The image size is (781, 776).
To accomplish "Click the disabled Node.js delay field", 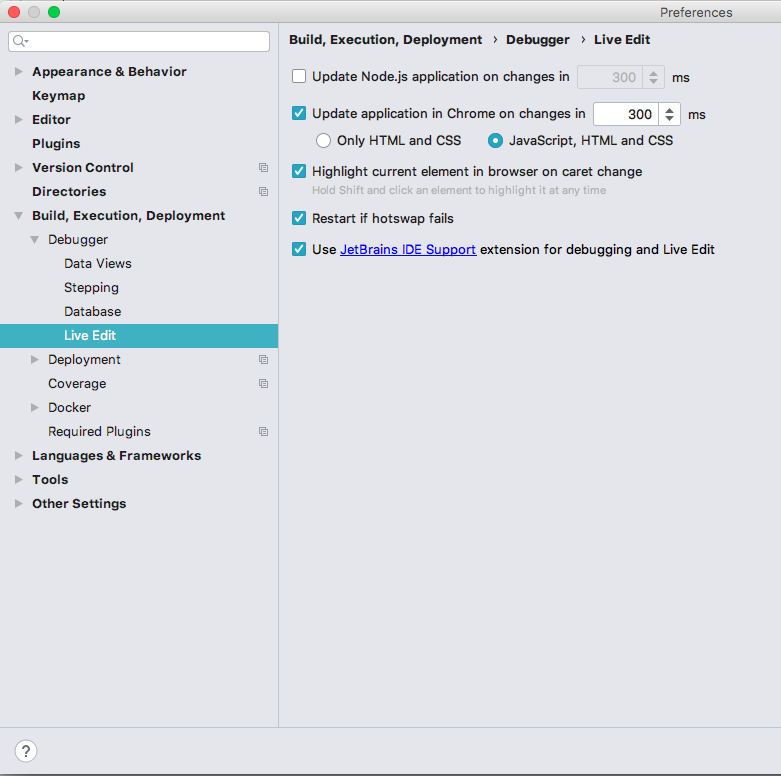I will pyautogui.click(x=610, y=77).
